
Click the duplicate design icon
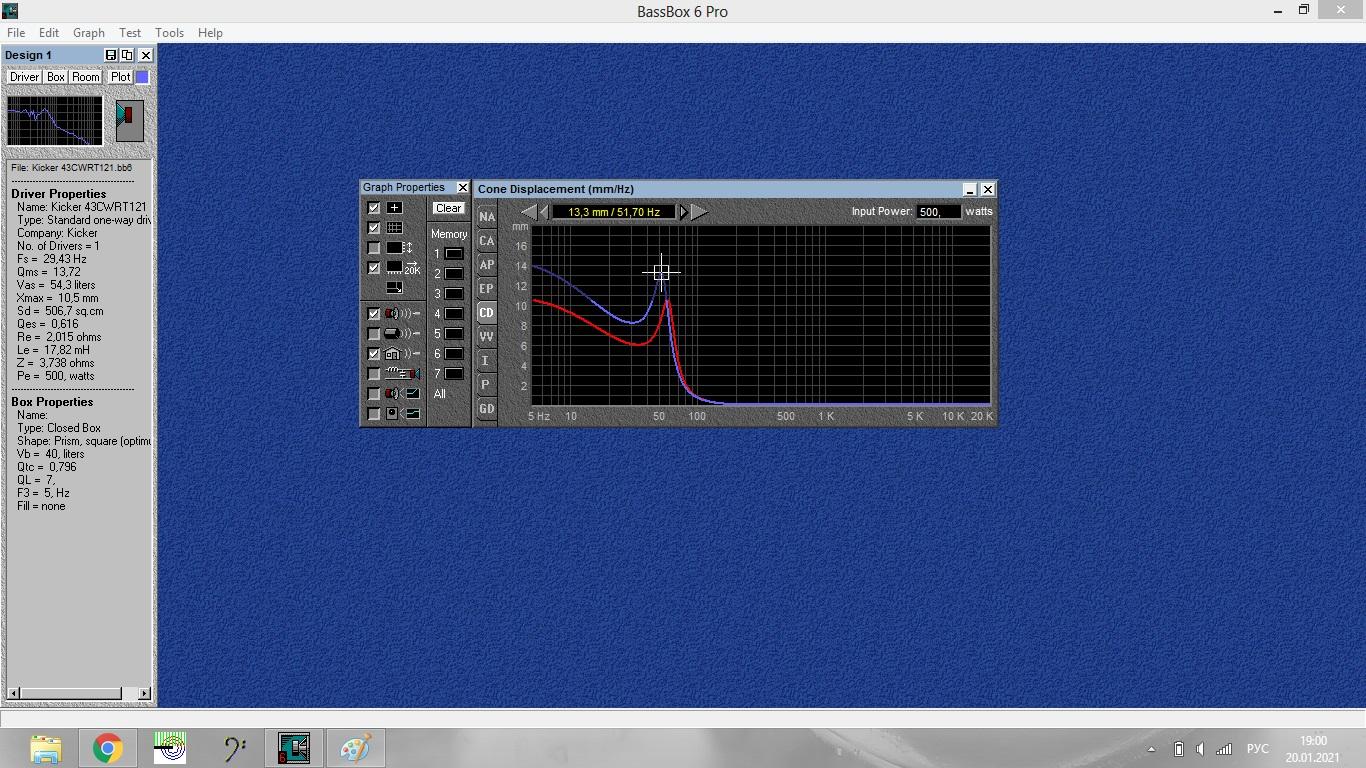tap(127, 55)
